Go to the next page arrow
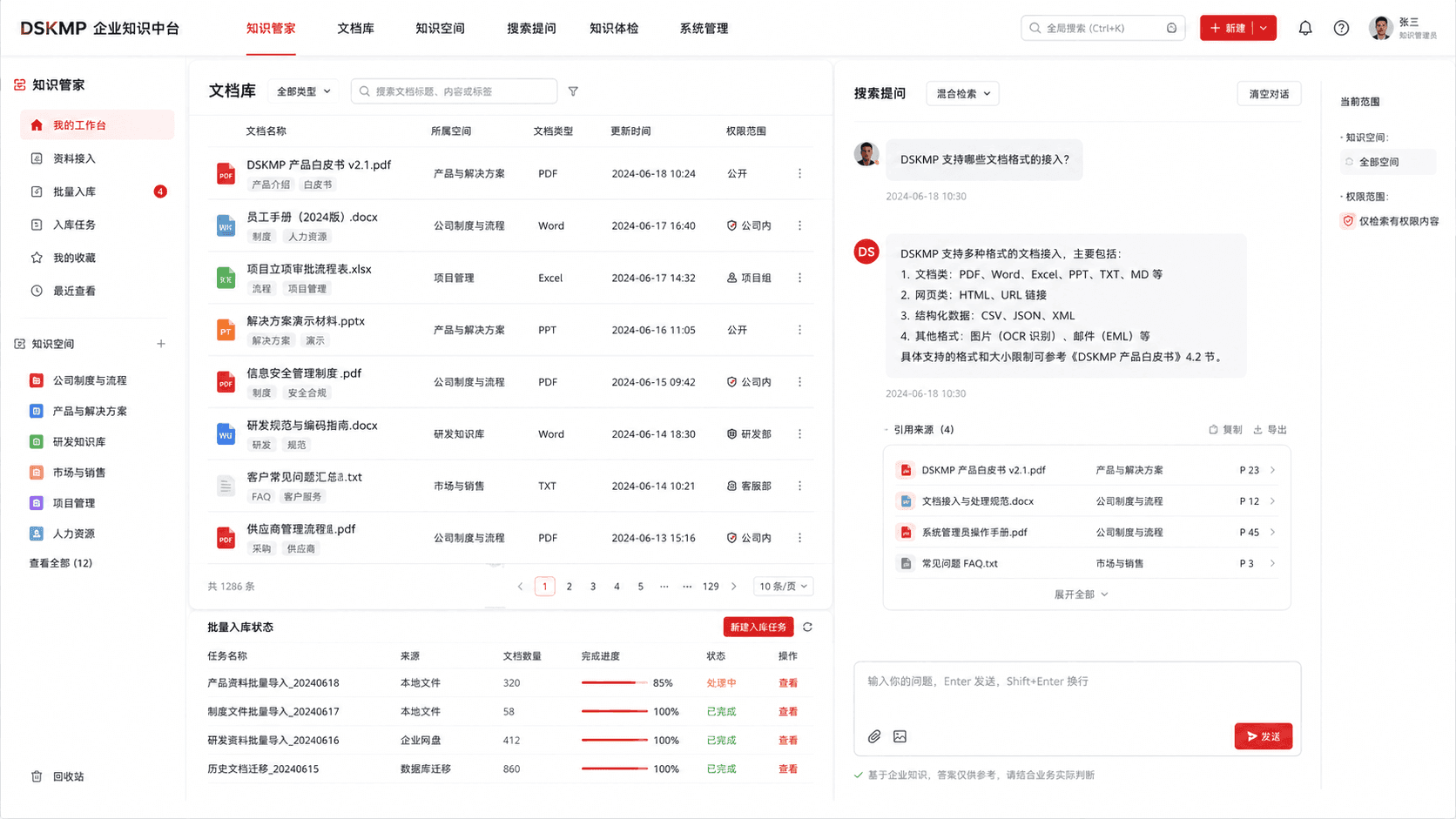This screenshot has height=819, width=1456. click(x=734, y=587)
